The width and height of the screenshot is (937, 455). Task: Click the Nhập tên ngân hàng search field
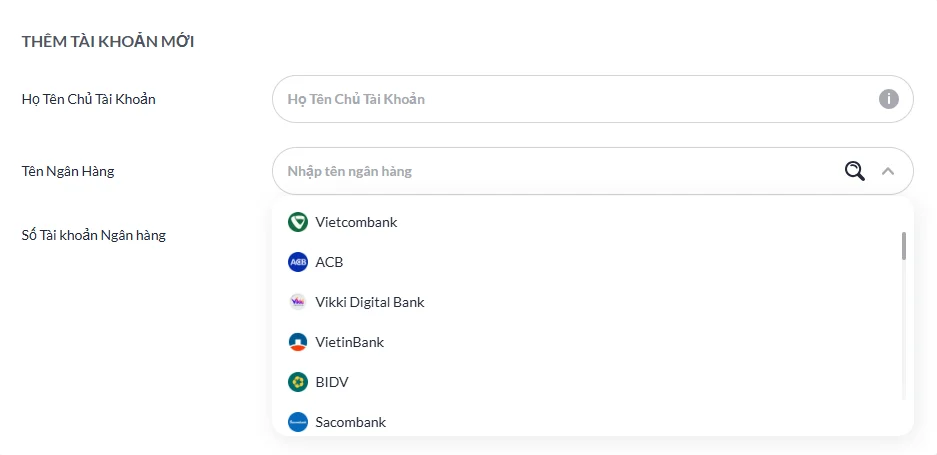point(550,171)
